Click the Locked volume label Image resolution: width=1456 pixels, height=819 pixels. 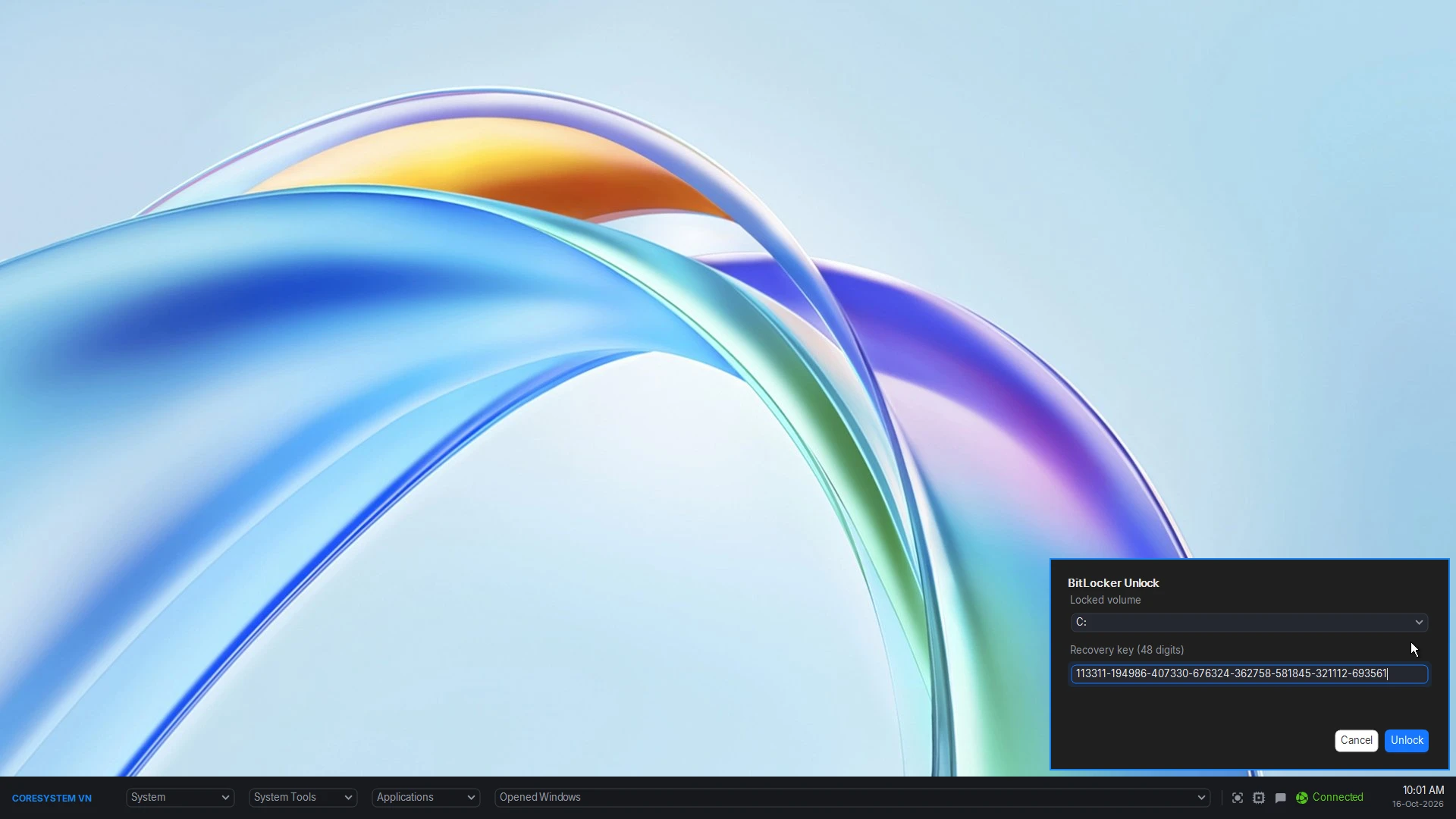(1105, 601)
